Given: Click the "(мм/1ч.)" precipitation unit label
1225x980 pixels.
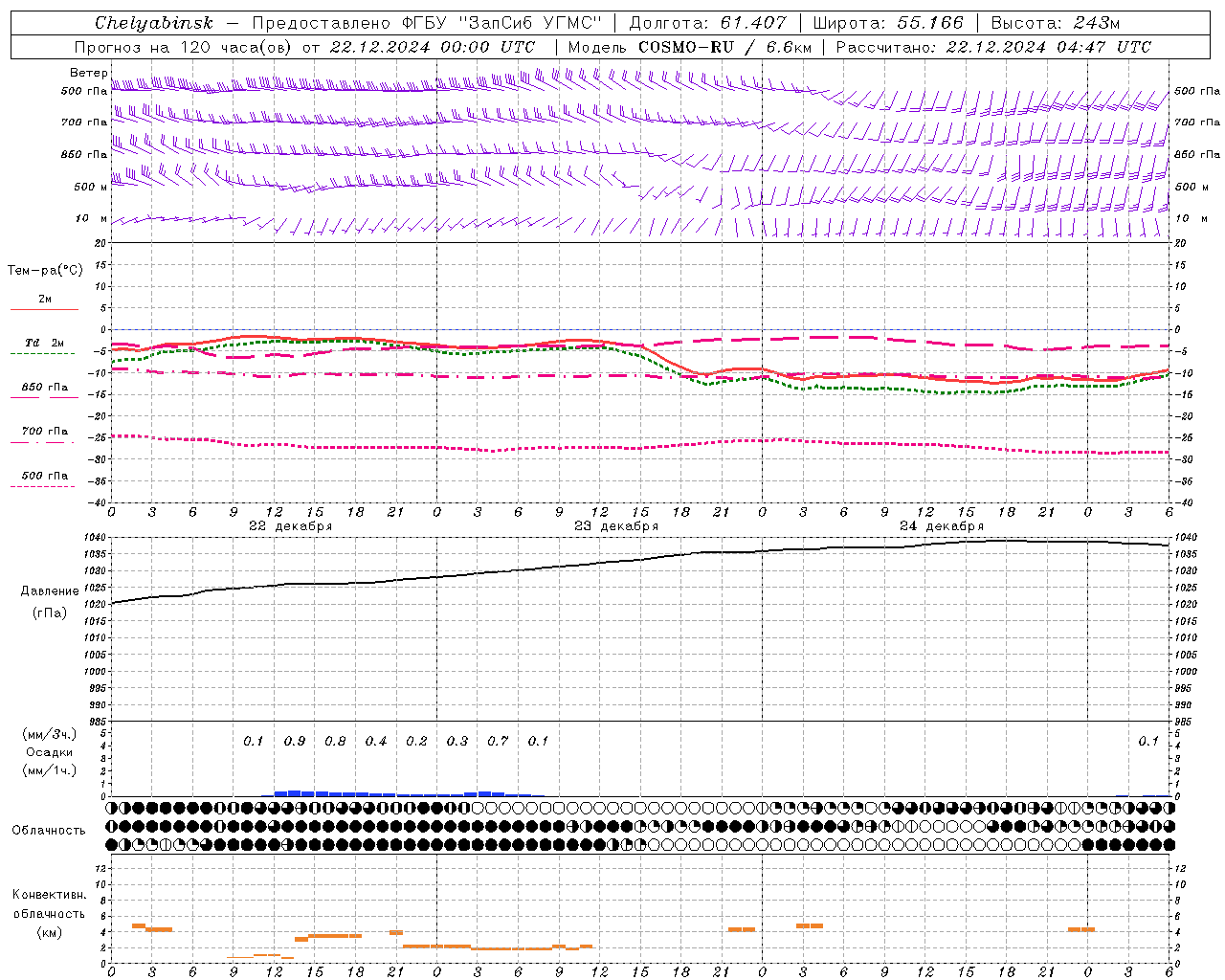Looking at the screenshot, I should 50,770.
